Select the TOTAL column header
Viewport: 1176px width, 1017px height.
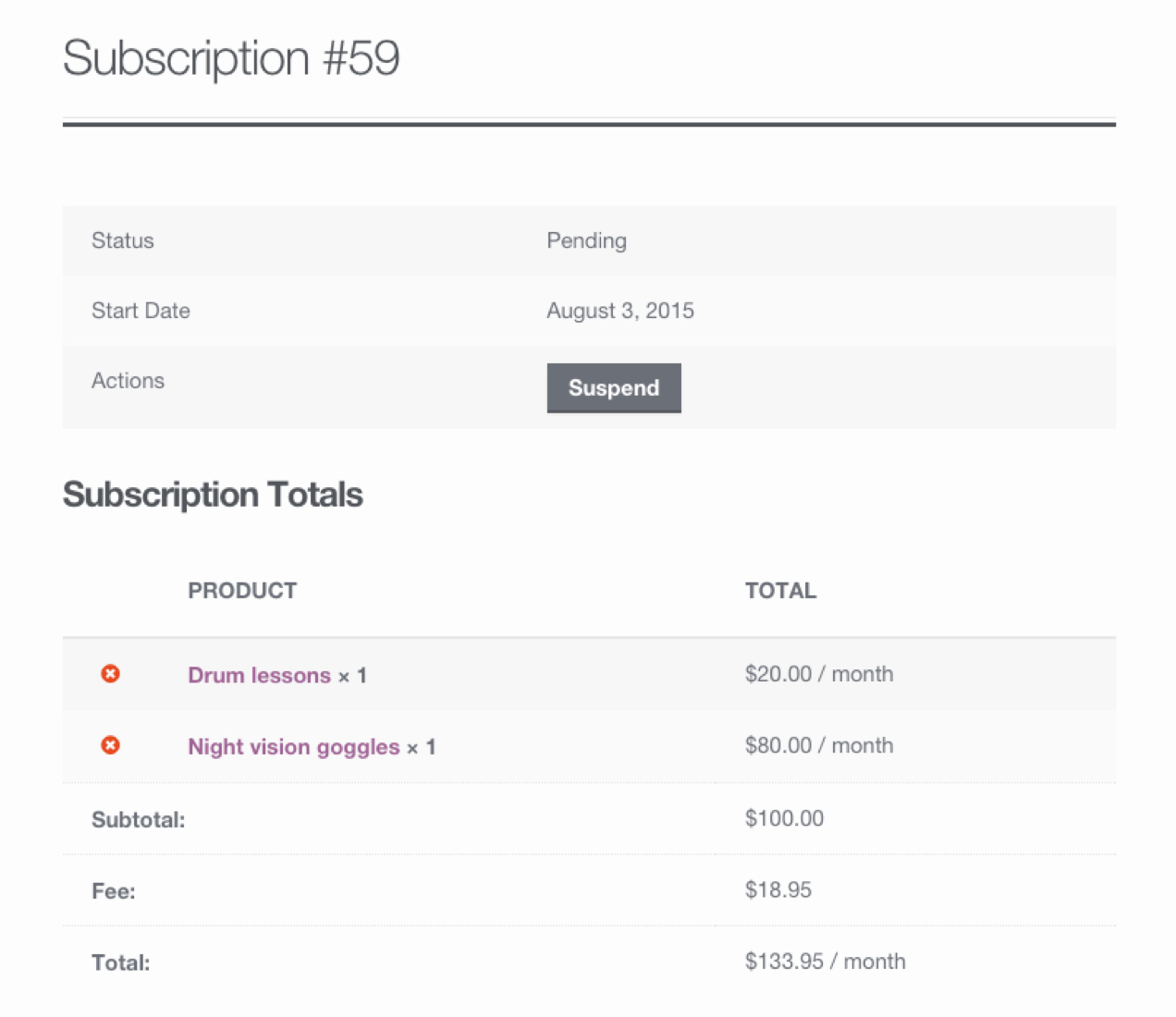(x=780, y=590)
